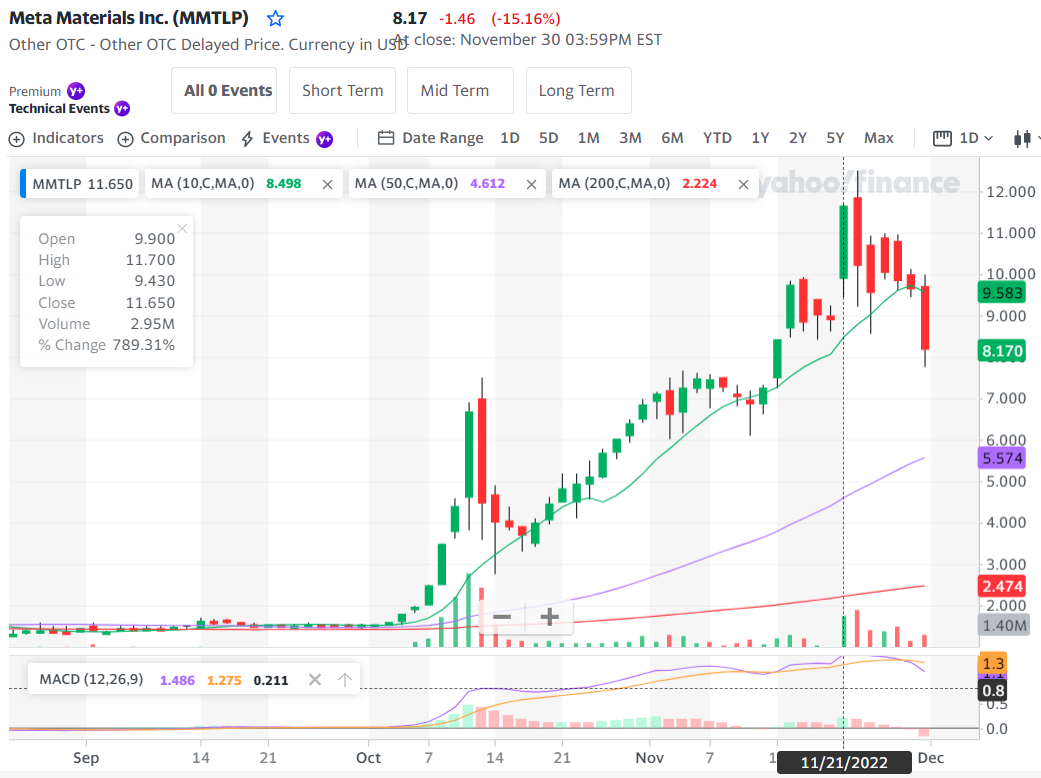
Task: Set chart range to 2Y
Action: pos(797,138)
